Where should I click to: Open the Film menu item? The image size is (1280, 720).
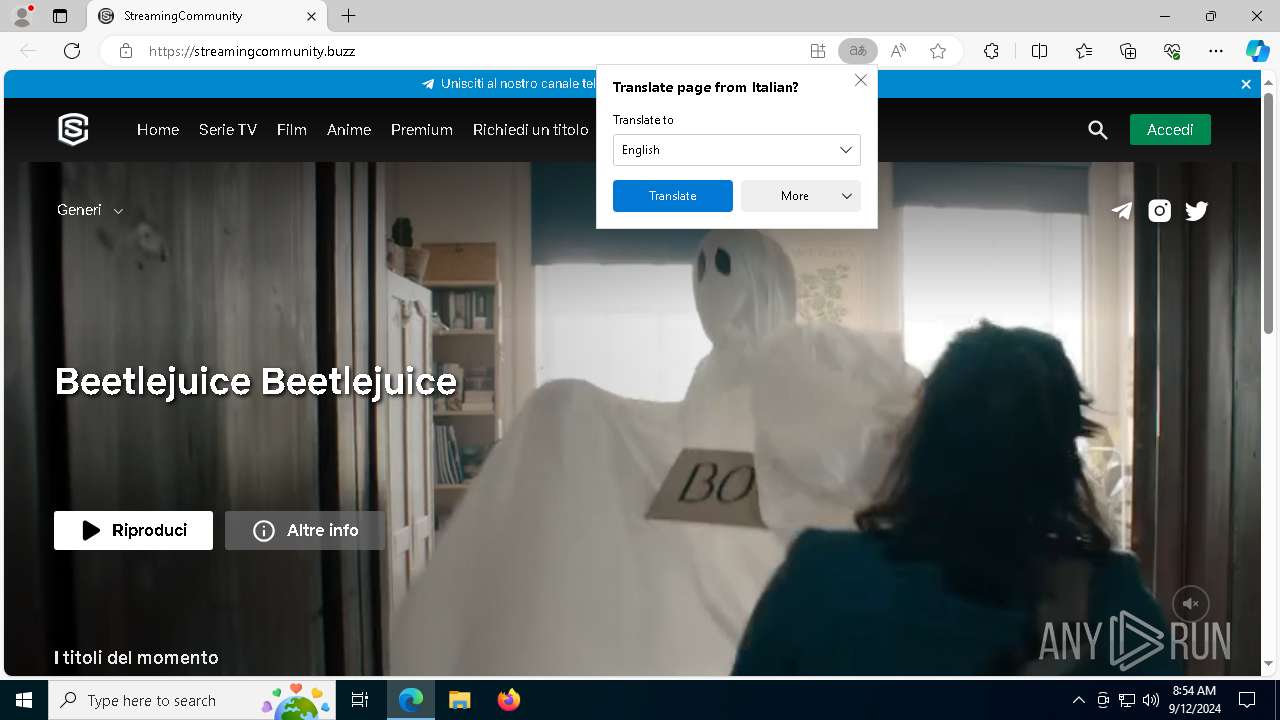(x=292, y=130)
